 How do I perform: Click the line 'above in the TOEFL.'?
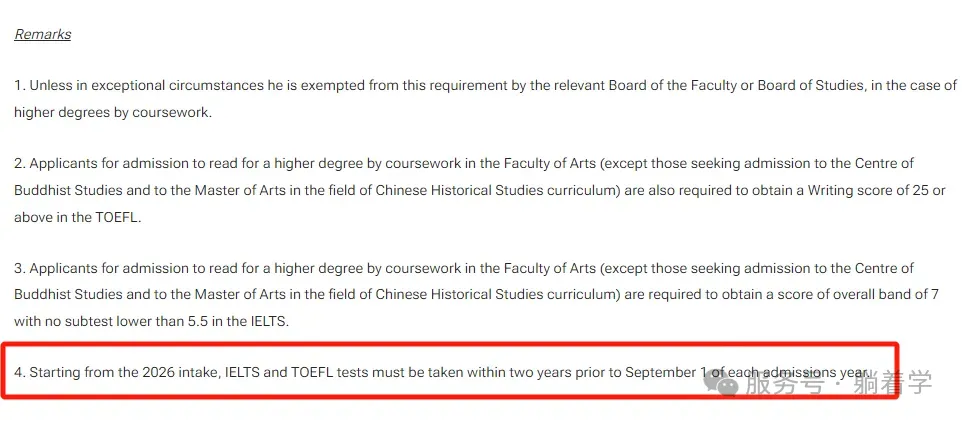coord(77,218)
